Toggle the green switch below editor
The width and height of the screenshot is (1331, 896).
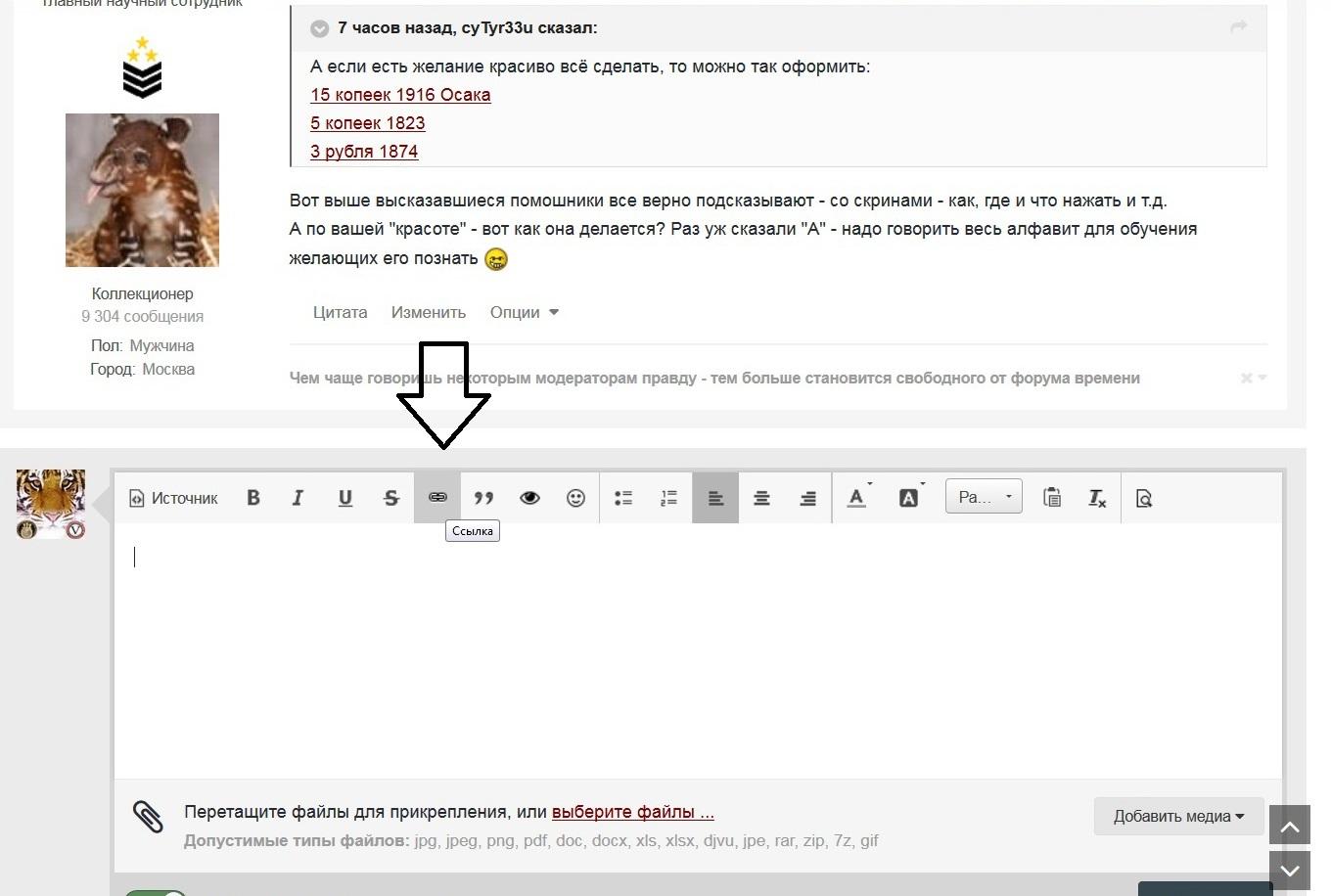click(x=157, y=892)
